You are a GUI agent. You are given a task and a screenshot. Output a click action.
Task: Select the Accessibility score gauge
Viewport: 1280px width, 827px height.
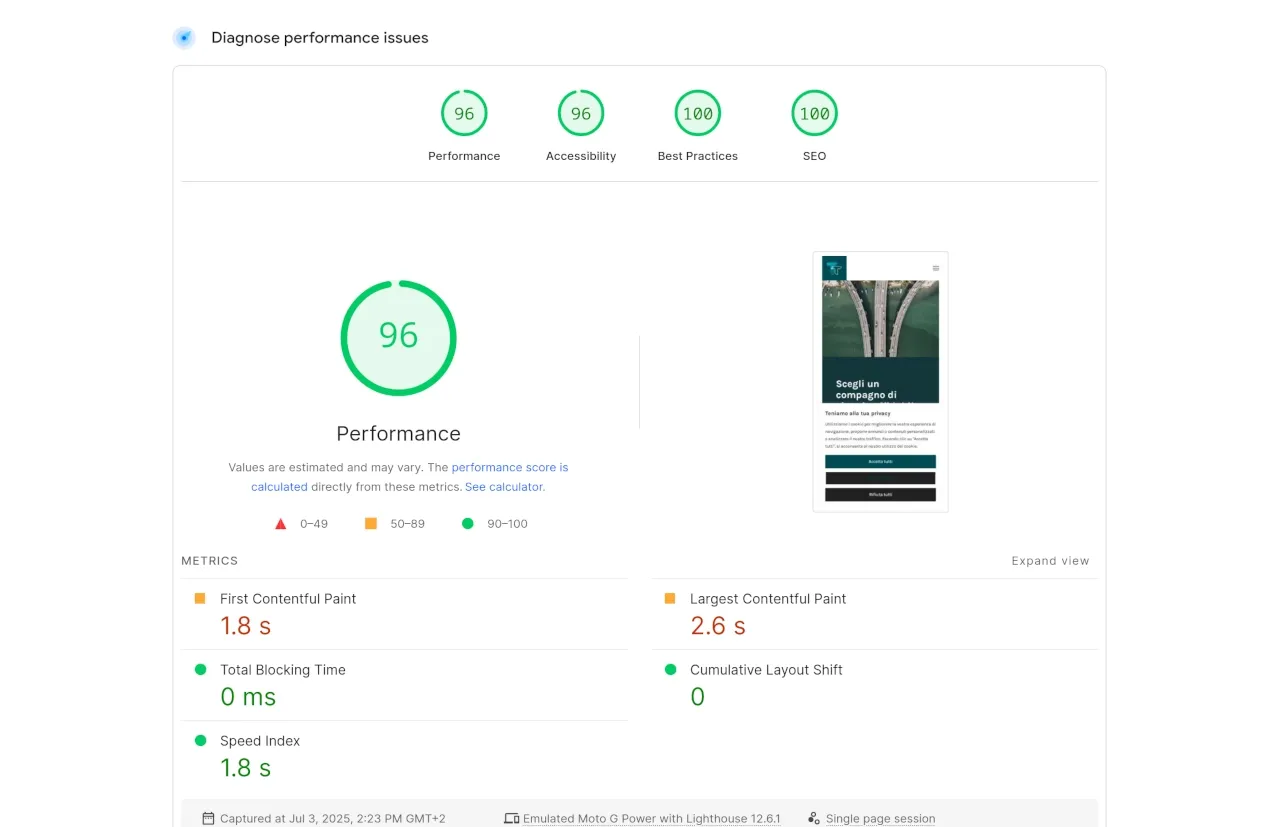(x=581, y=126)
